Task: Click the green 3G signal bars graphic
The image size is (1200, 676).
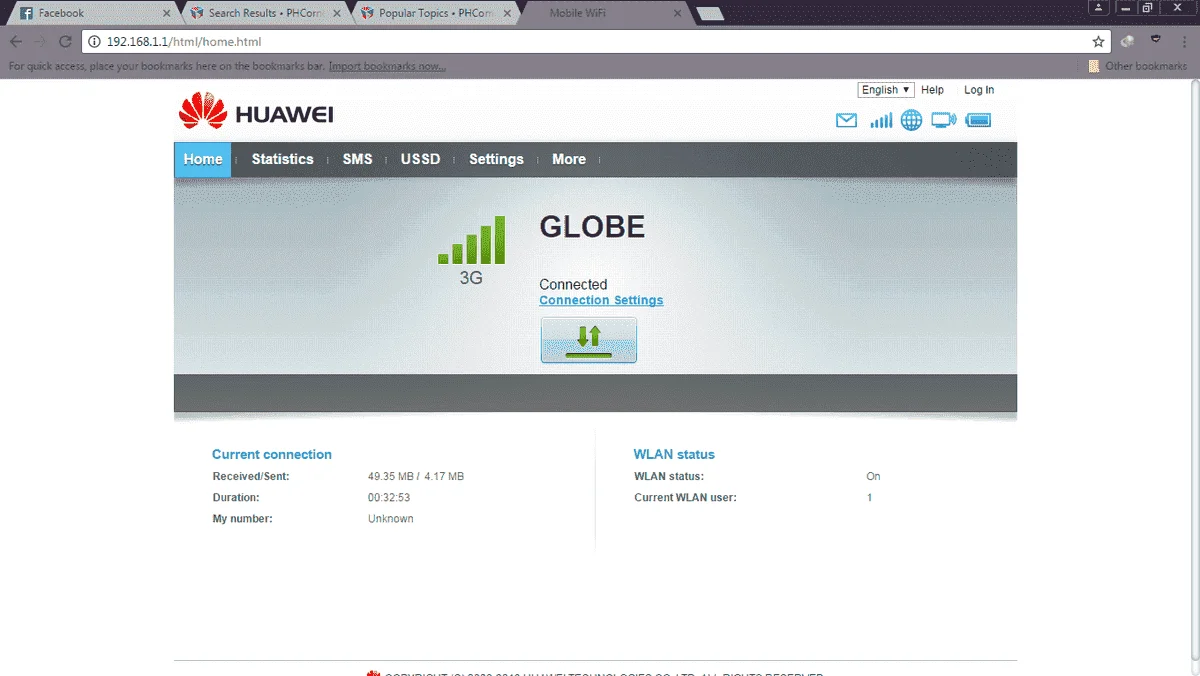Action: (471, 240)
